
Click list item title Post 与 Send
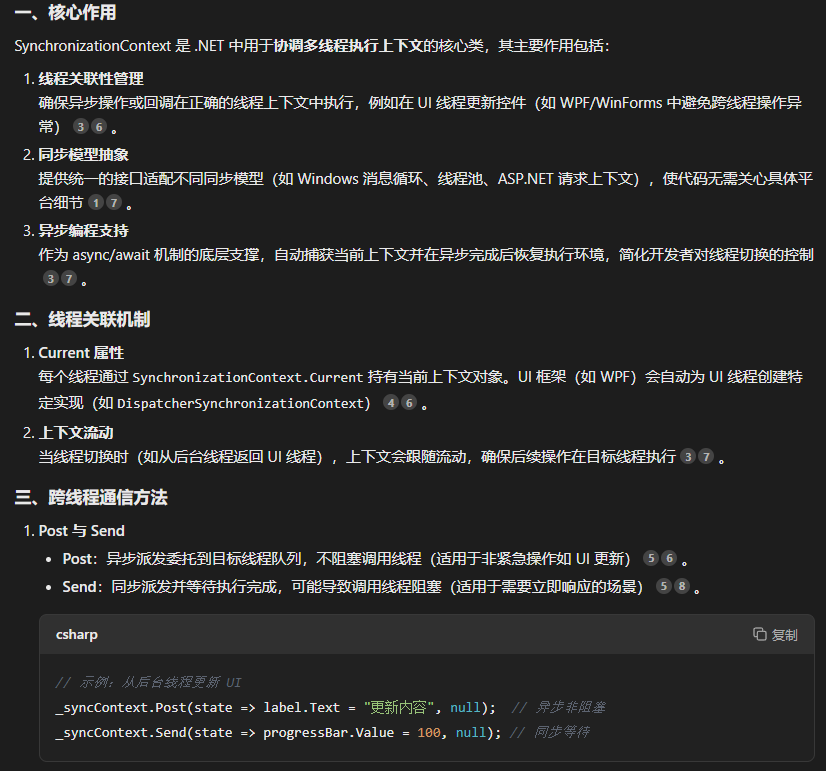coord(82,531)
